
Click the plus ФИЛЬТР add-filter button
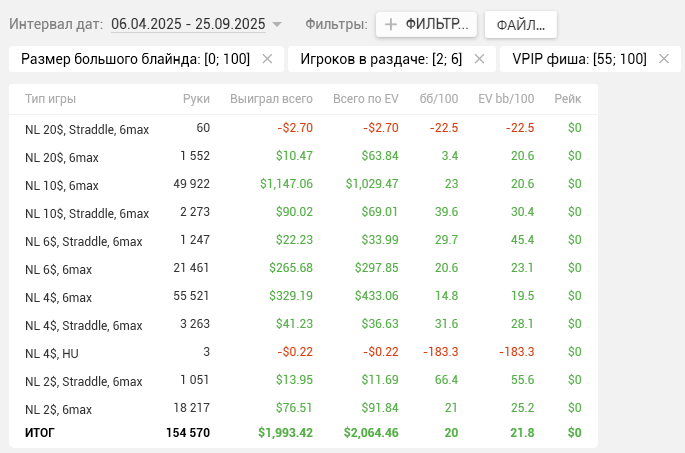click(425, 24)
